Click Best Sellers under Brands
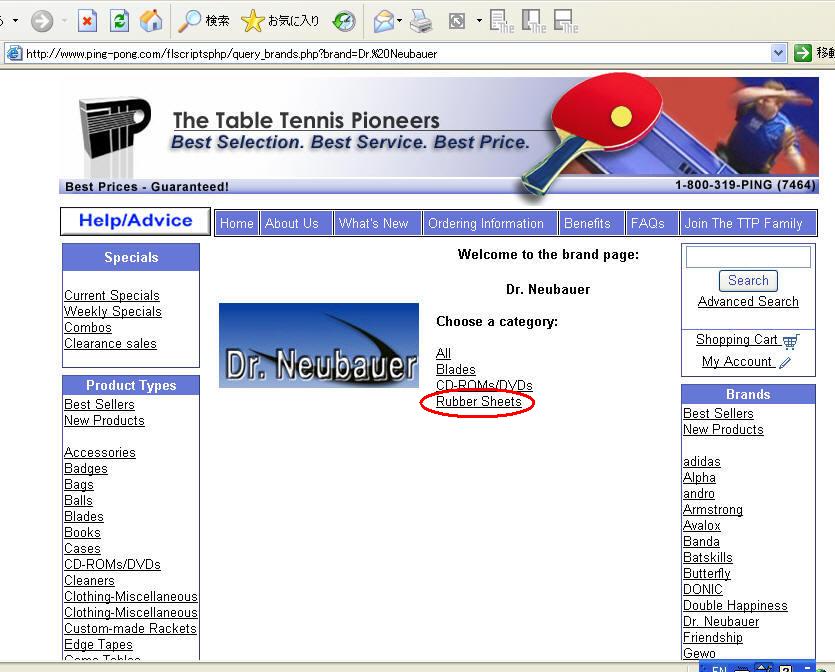This screenshot has height=672, width=835. click(x=718, y=414)
